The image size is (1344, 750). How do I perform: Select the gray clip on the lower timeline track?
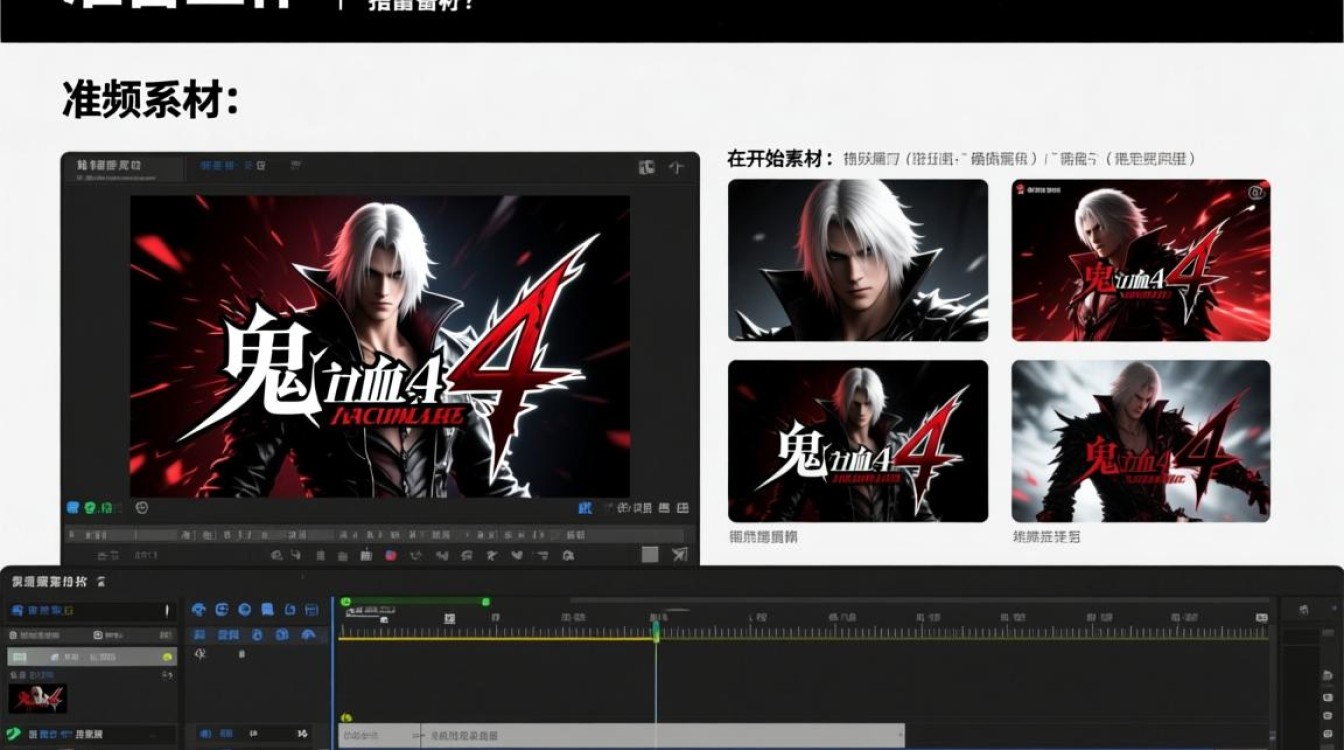[621, 736]
